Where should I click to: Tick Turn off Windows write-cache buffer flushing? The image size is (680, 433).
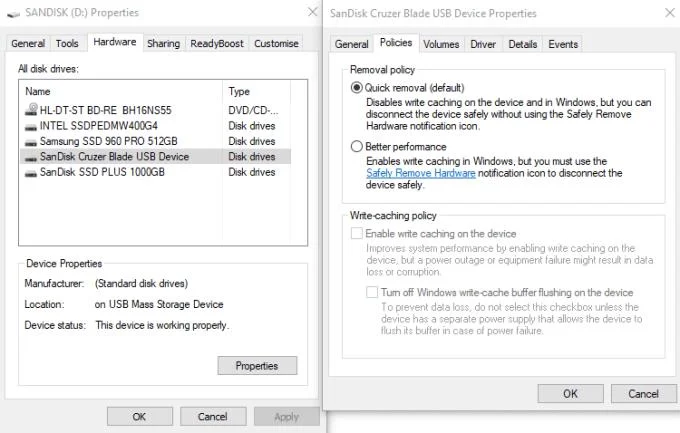coord(372,292)
